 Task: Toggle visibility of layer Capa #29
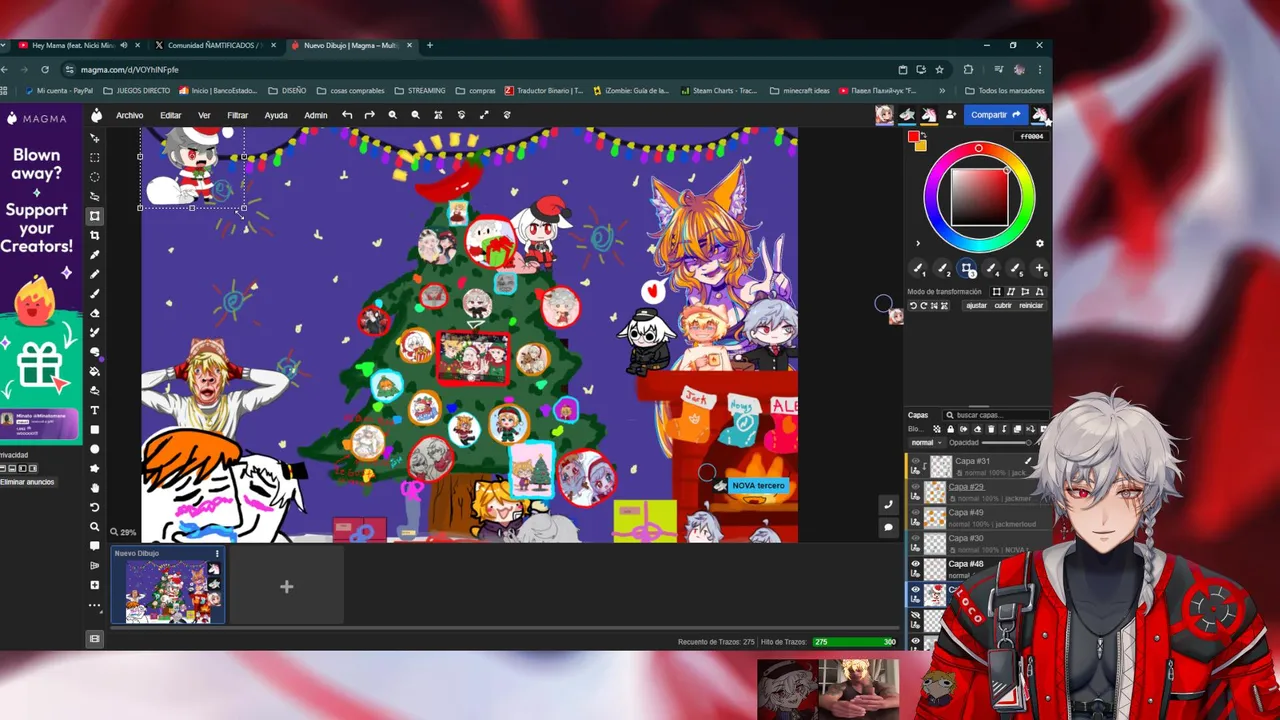(915, 486)
